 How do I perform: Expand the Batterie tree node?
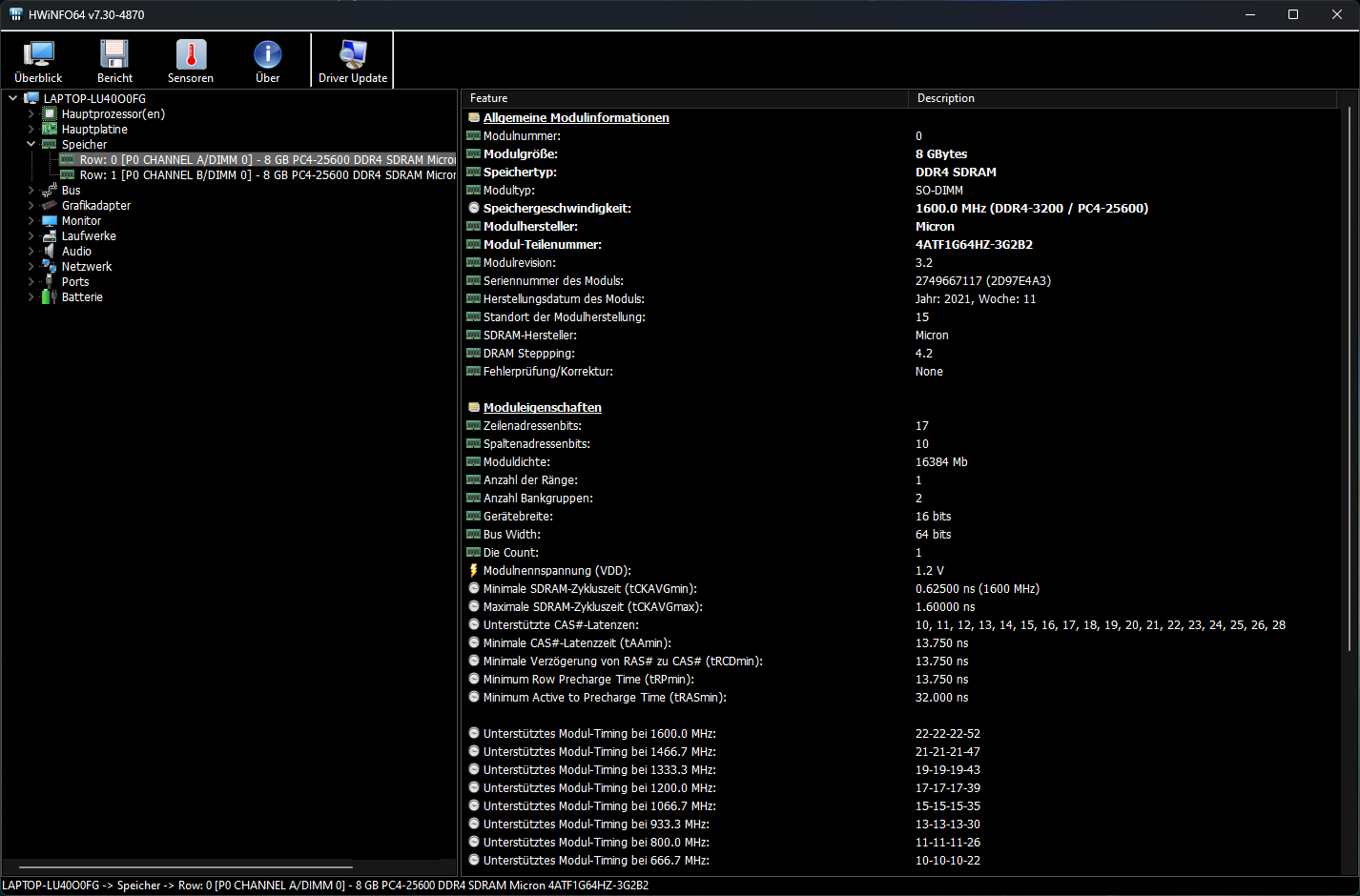(31, 296)
